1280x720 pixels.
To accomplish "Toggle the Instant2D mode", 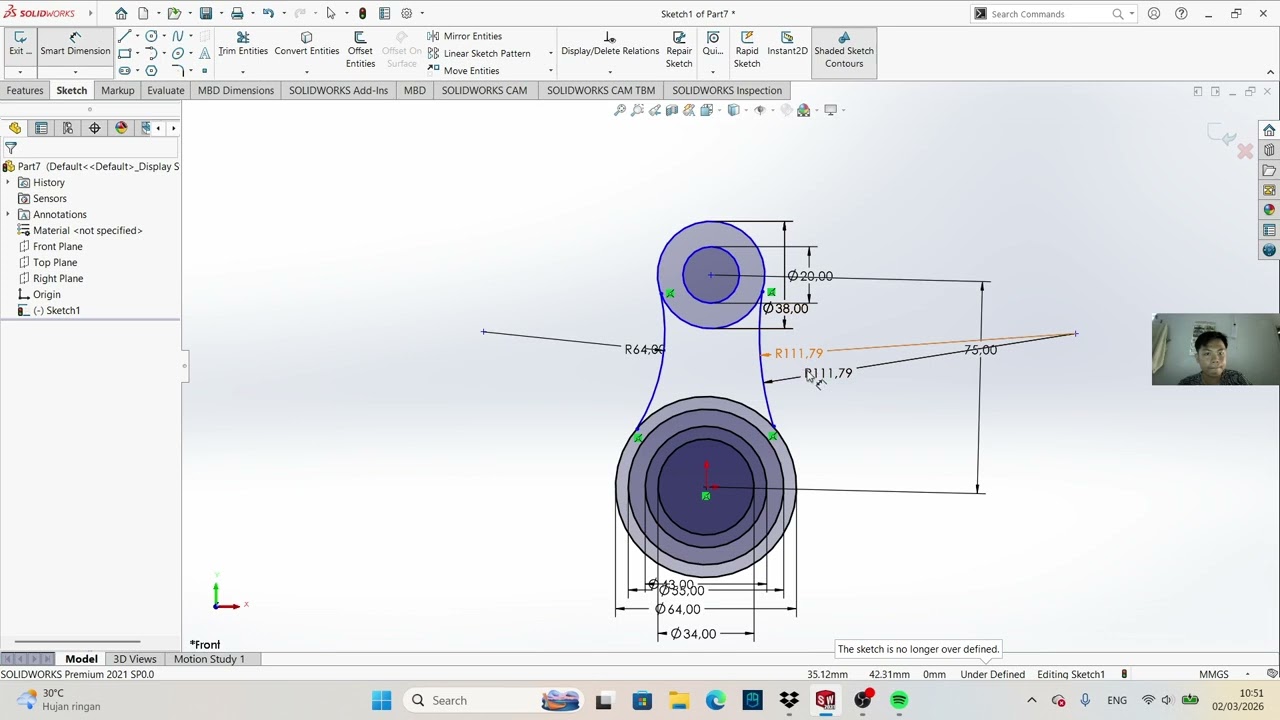I will (x=787, y=44).
